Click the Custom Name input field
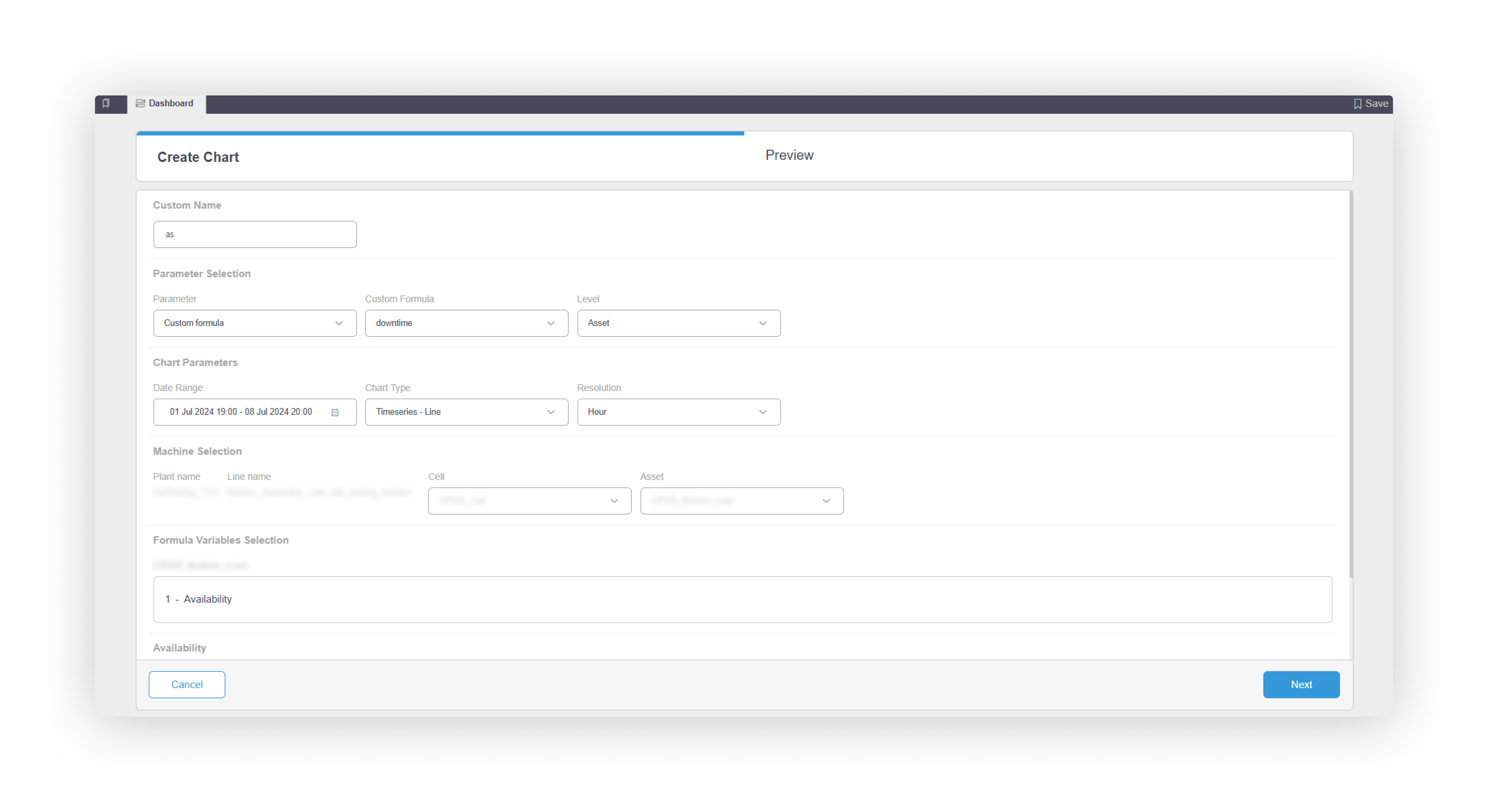 click(255, 235)
